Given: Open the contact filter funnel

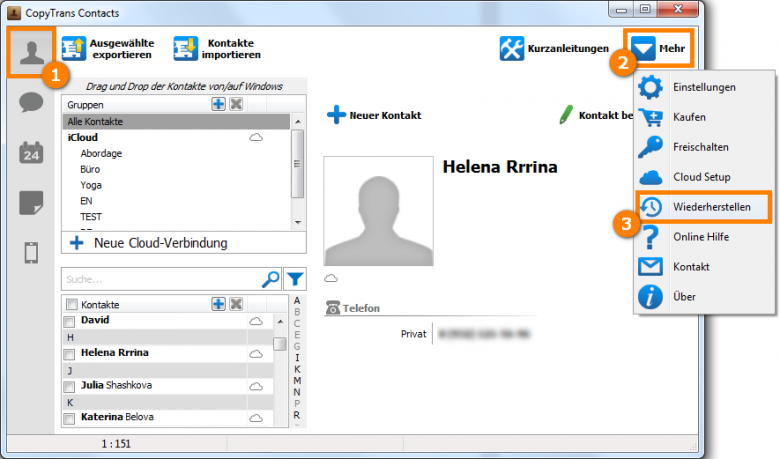Looking at the screenshot, I should (x=295, y=279).
